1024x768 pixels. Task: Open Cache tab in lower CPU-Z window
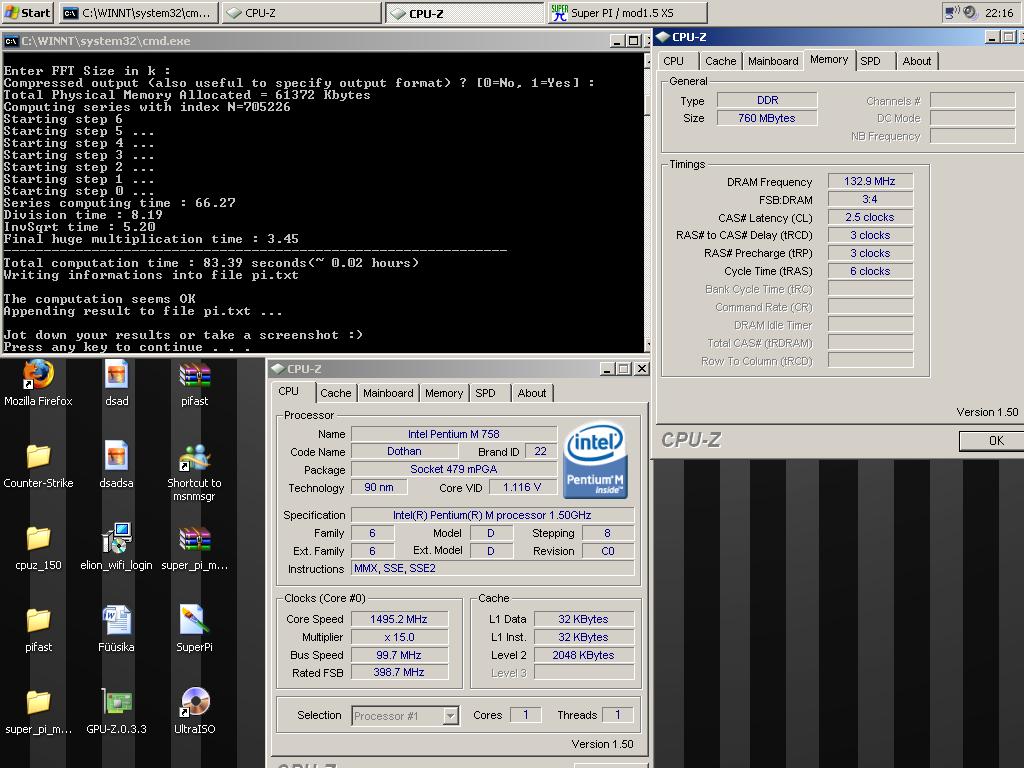(336, 393)
